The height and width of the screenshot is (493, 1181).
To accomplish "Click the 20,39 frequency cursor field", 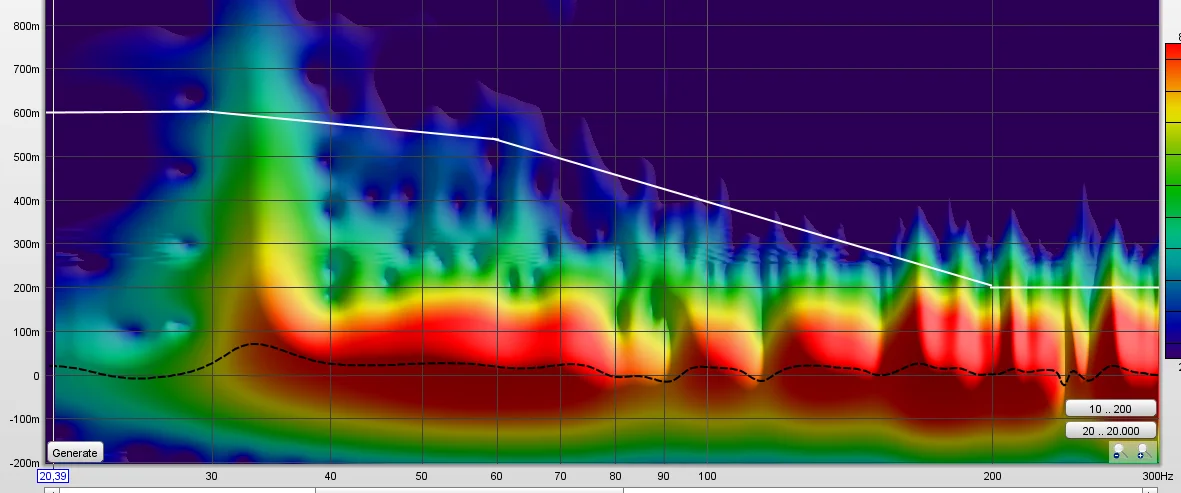I will pos(53,476).
